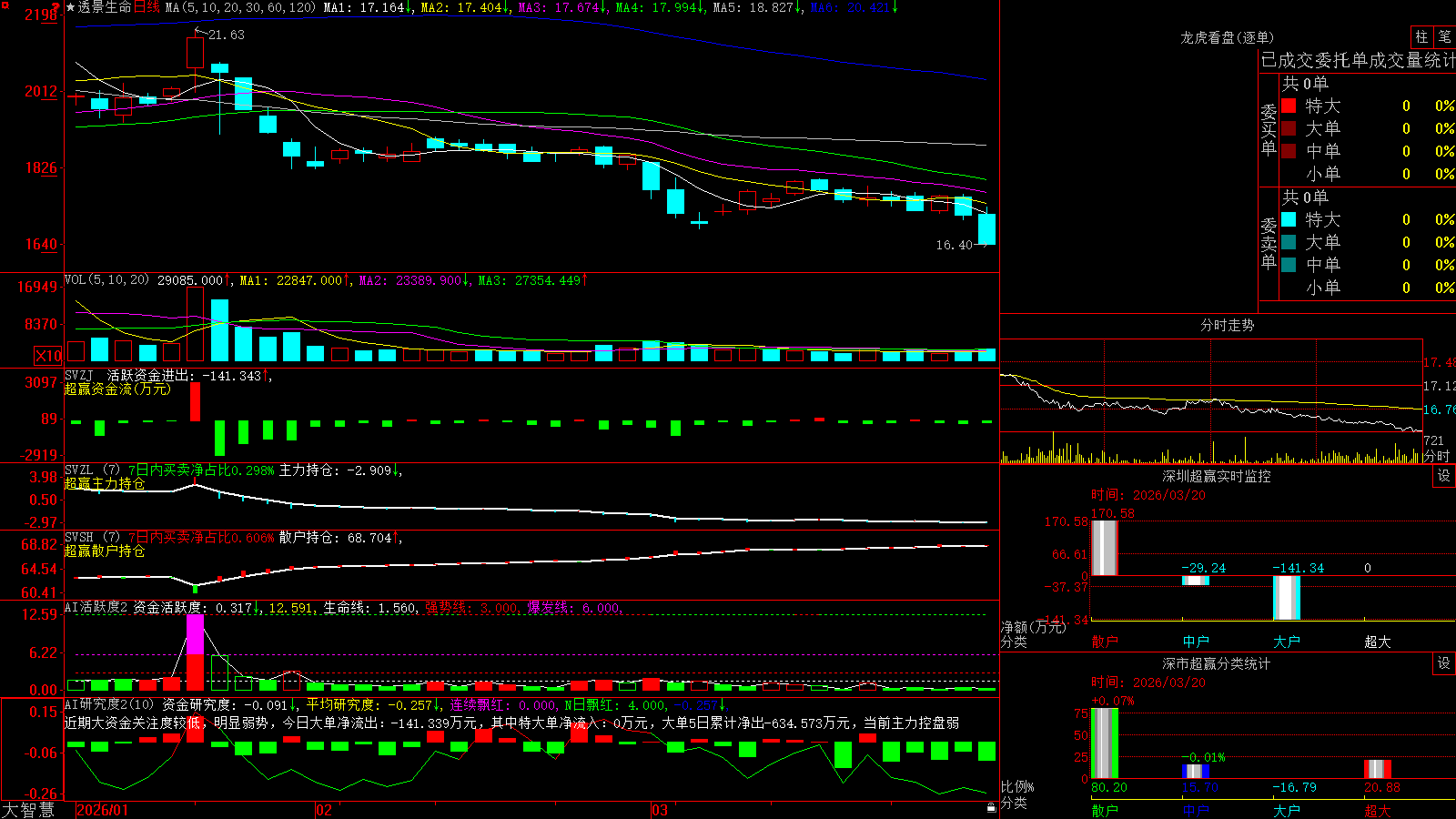Viewport: 1456px width, 819px height.
Task: Click the MA(5,10,20,30,60,120) indicator parameters
Action: point(240,7)
